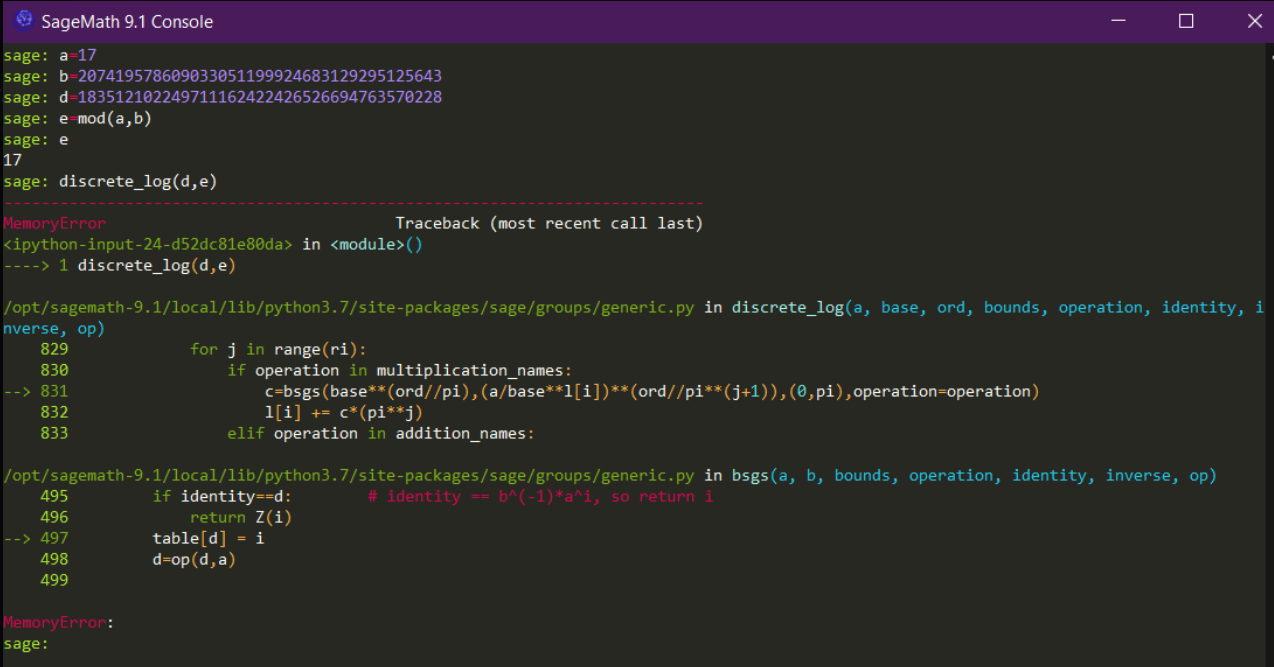The height and width of the screenshot is (667, 1274).
Task: Click line 830 "if operation in multiplication_names:"
Action: pos(306,370)
